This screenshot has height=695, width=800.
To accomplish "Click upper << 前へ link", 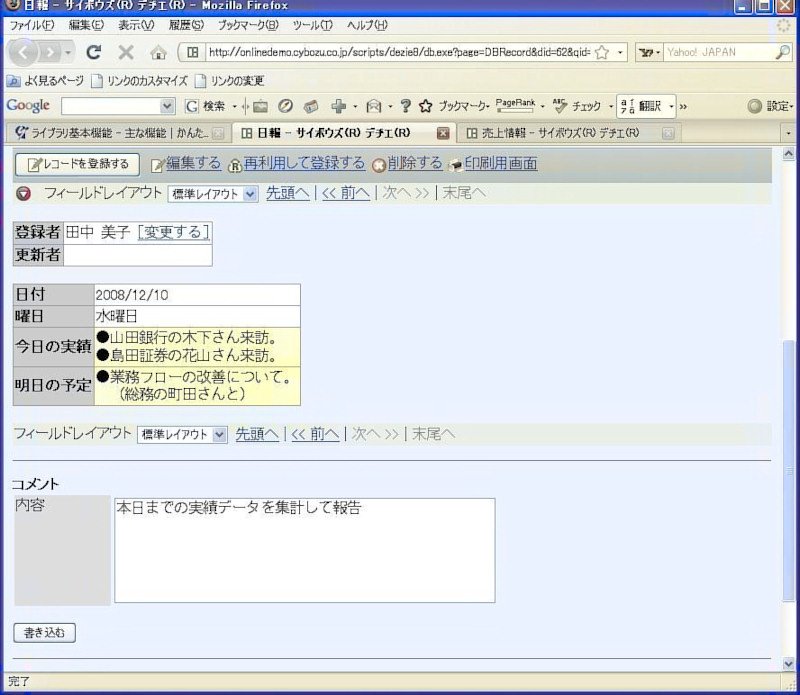I will click(346, 193).
